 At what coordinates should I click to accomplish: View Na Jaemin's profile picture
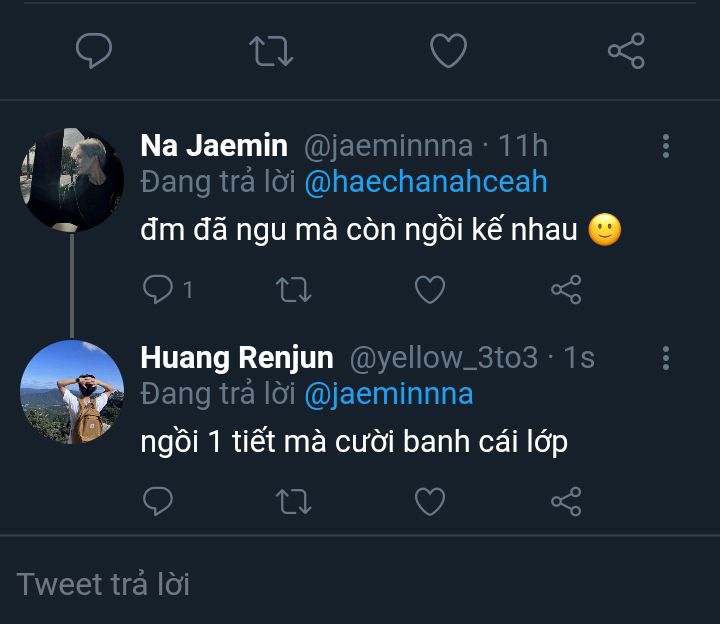(x=71, y=180)
